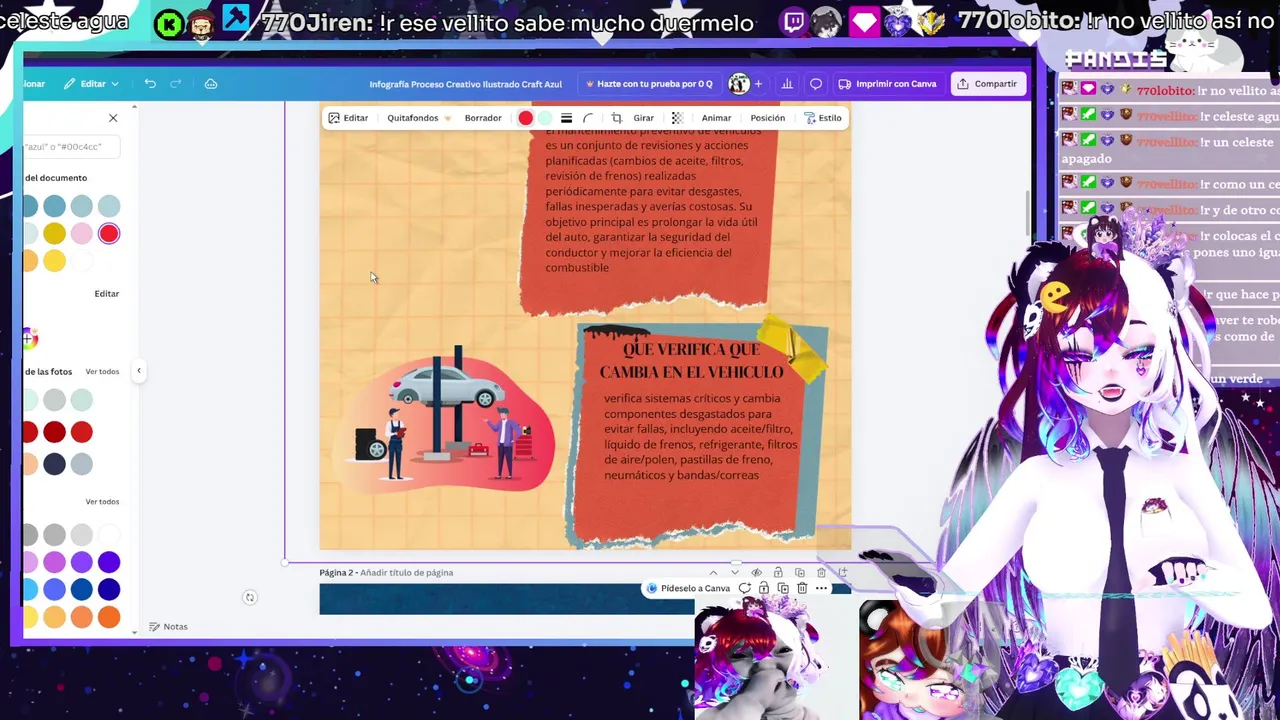1280x720 pixels.
Task: Click Ver todos next to photo colors
Action: [x=102, y=372]
